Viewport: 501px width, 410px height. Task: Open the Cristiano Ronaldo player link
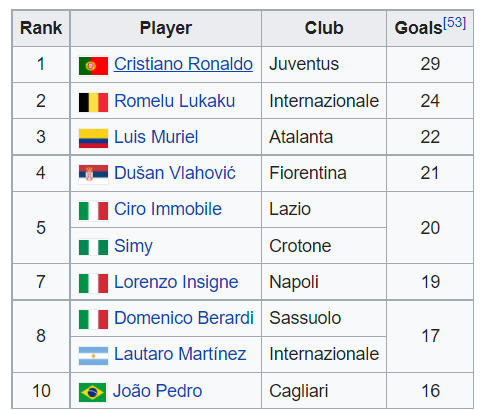coord(183,64)
